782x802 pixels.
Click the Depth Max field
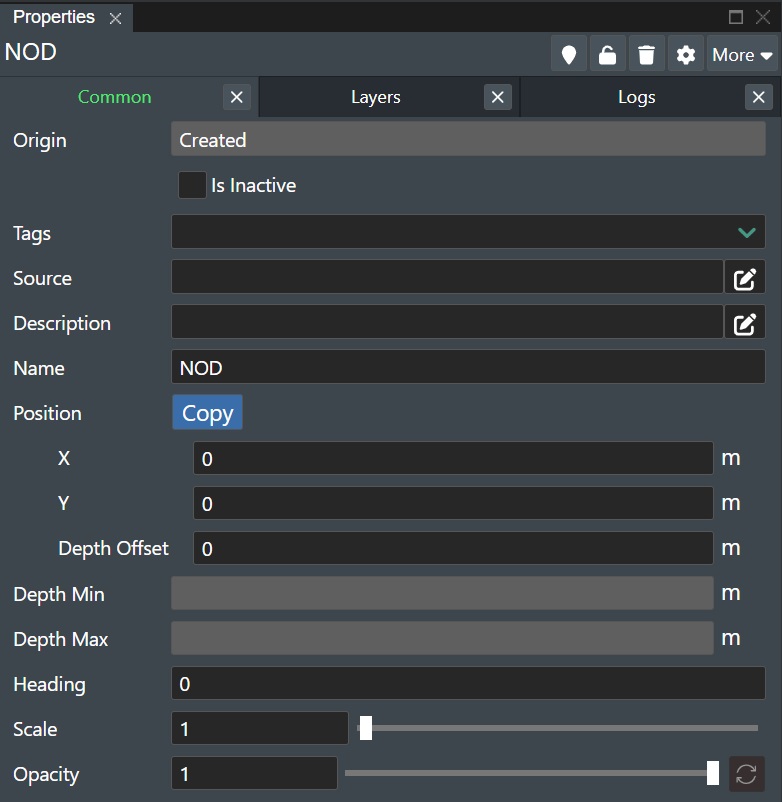coord(442,638)
